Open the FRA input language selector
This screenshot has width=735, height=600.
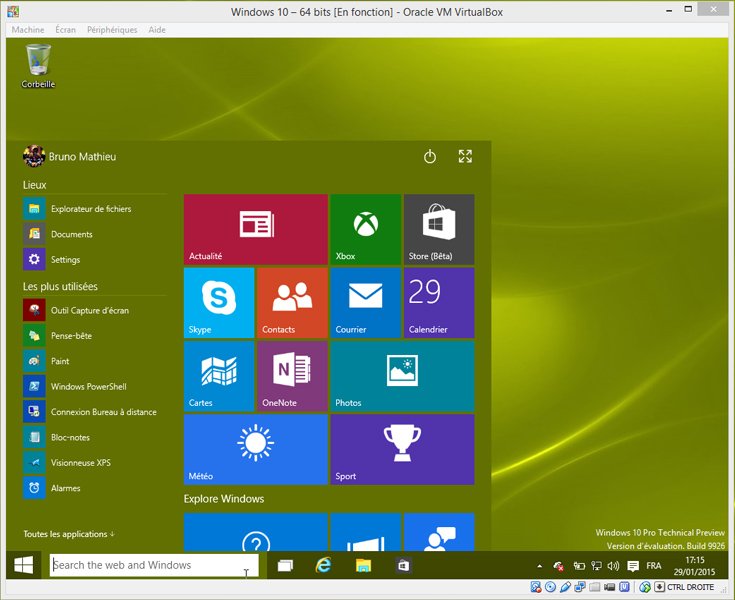click(653, 566)
